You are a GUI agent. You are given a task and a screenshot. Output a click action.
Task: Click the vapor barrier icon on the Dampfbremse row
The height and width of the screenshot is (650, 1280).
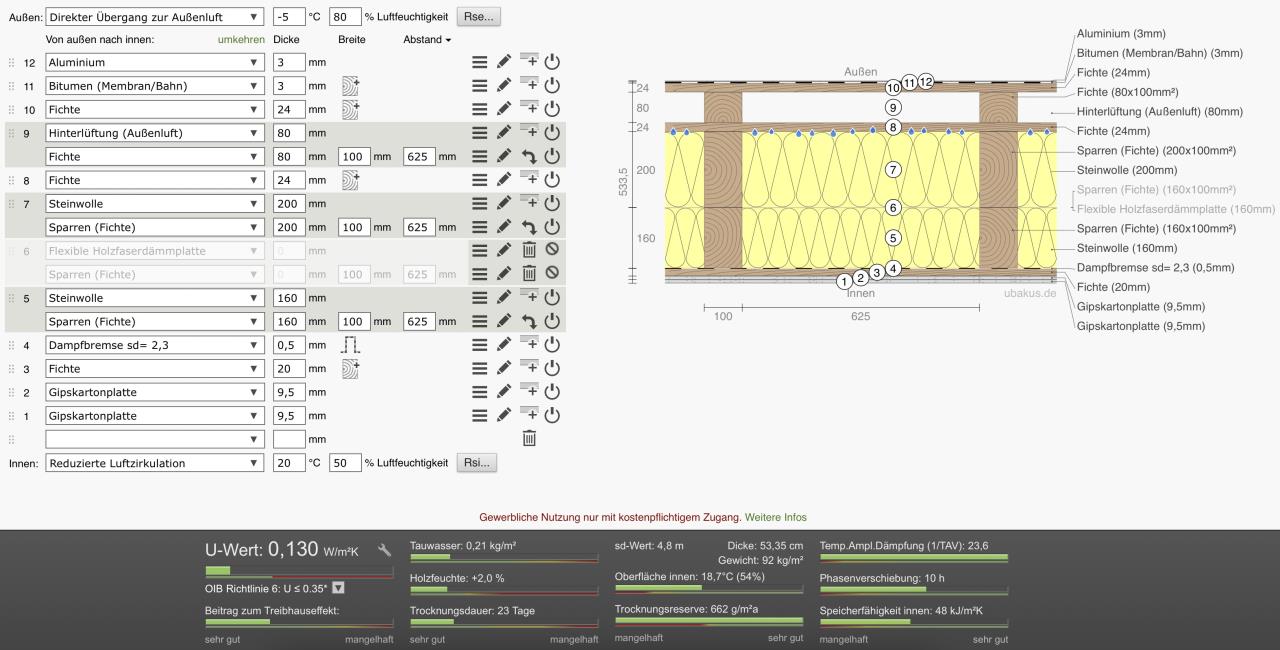[x=350, y=345]
